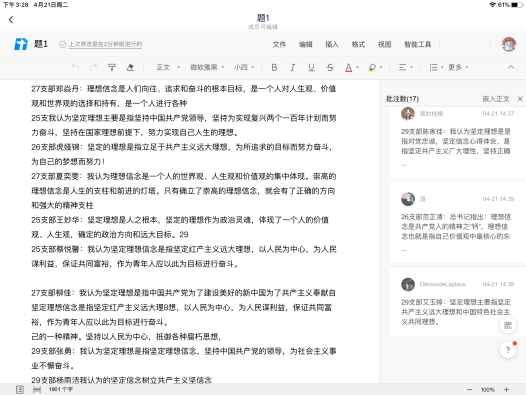Click the 批注数(17) comments header
The width and height of the screenshot is (526, 395).
tap(403, 99)
